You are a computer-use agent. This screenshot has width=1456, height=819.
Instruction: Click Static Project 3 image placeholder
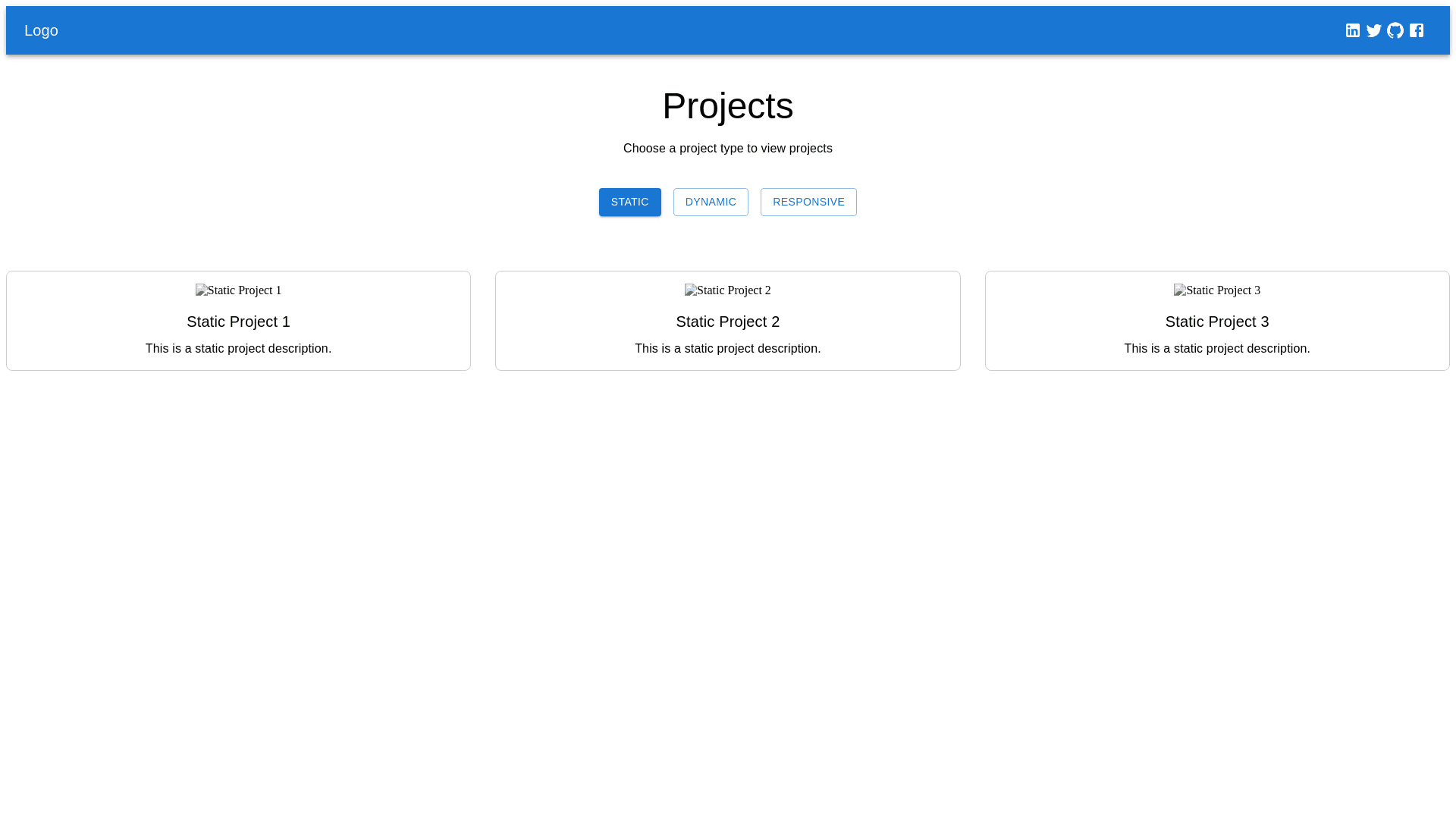click(1216, 290)
